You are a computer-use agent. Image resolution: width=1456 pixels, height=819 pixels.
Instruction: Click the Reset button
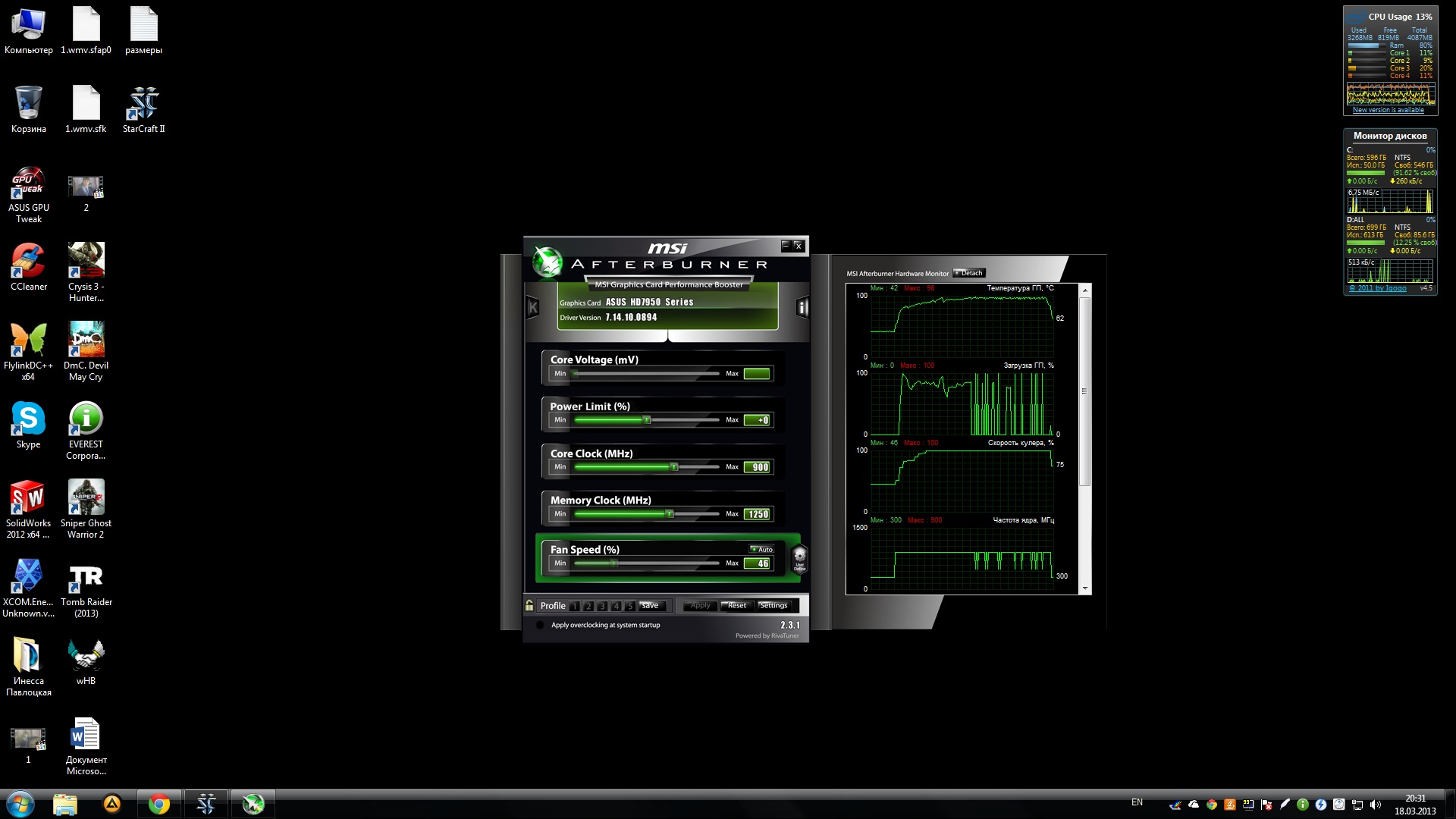(x=736, y=605)
